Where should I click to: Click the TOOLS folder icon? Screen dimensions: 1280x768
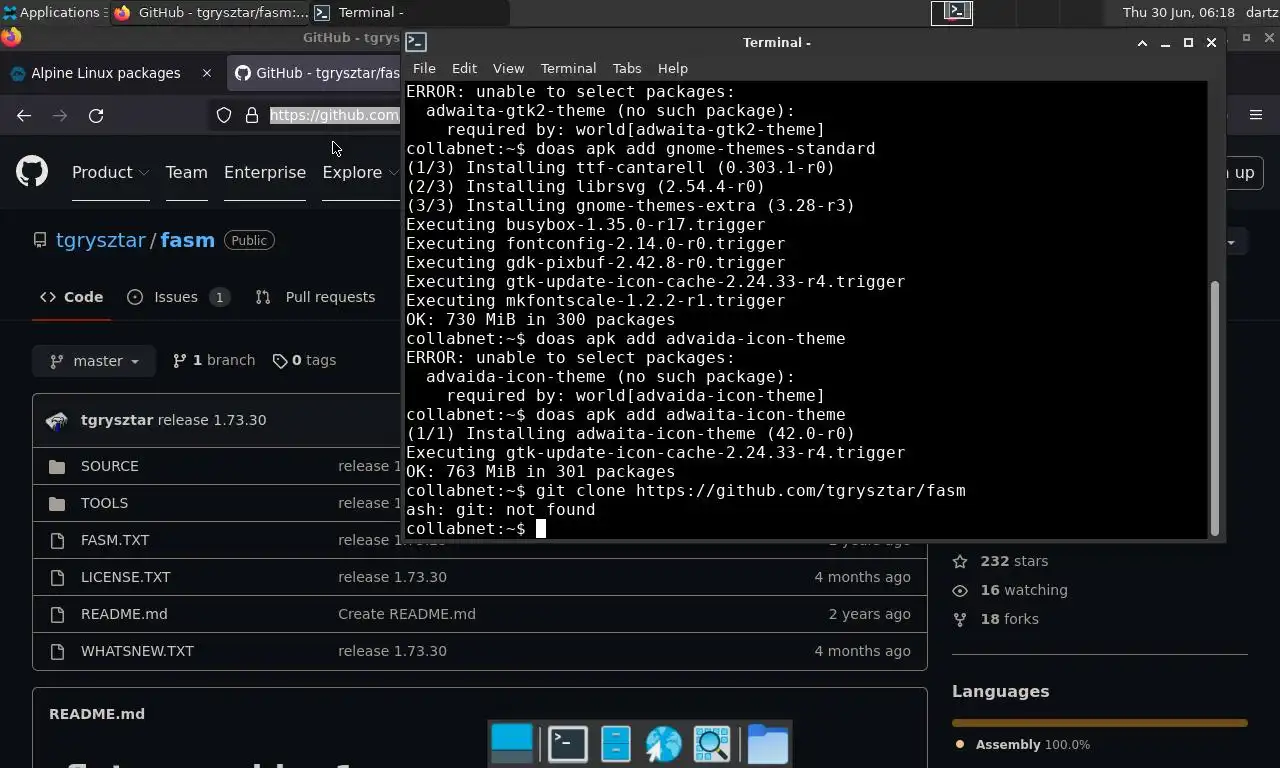click(x=57, y=504)
